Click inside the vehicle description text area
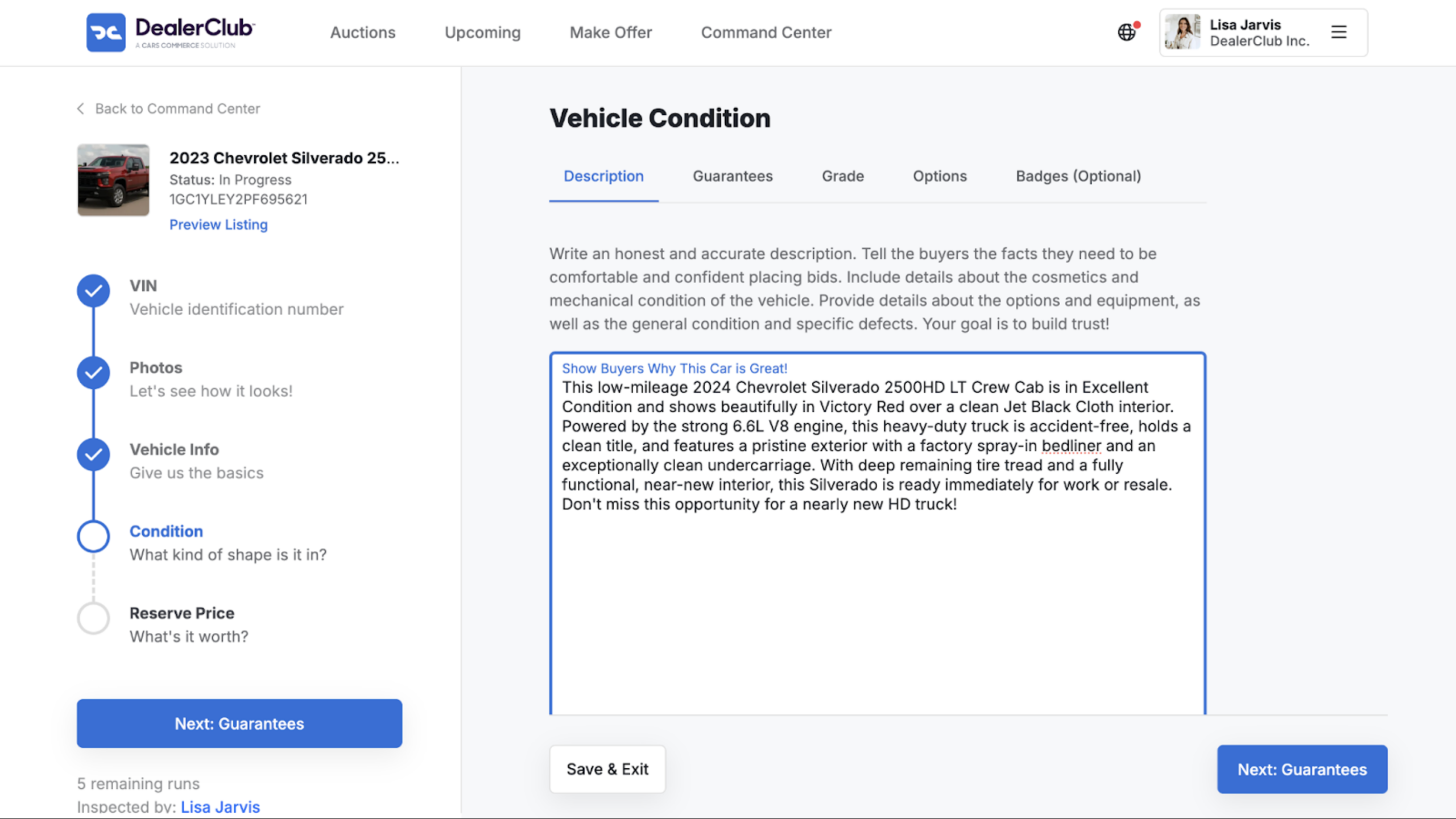This screenshot has width=1456, height=819. point(878,533)
